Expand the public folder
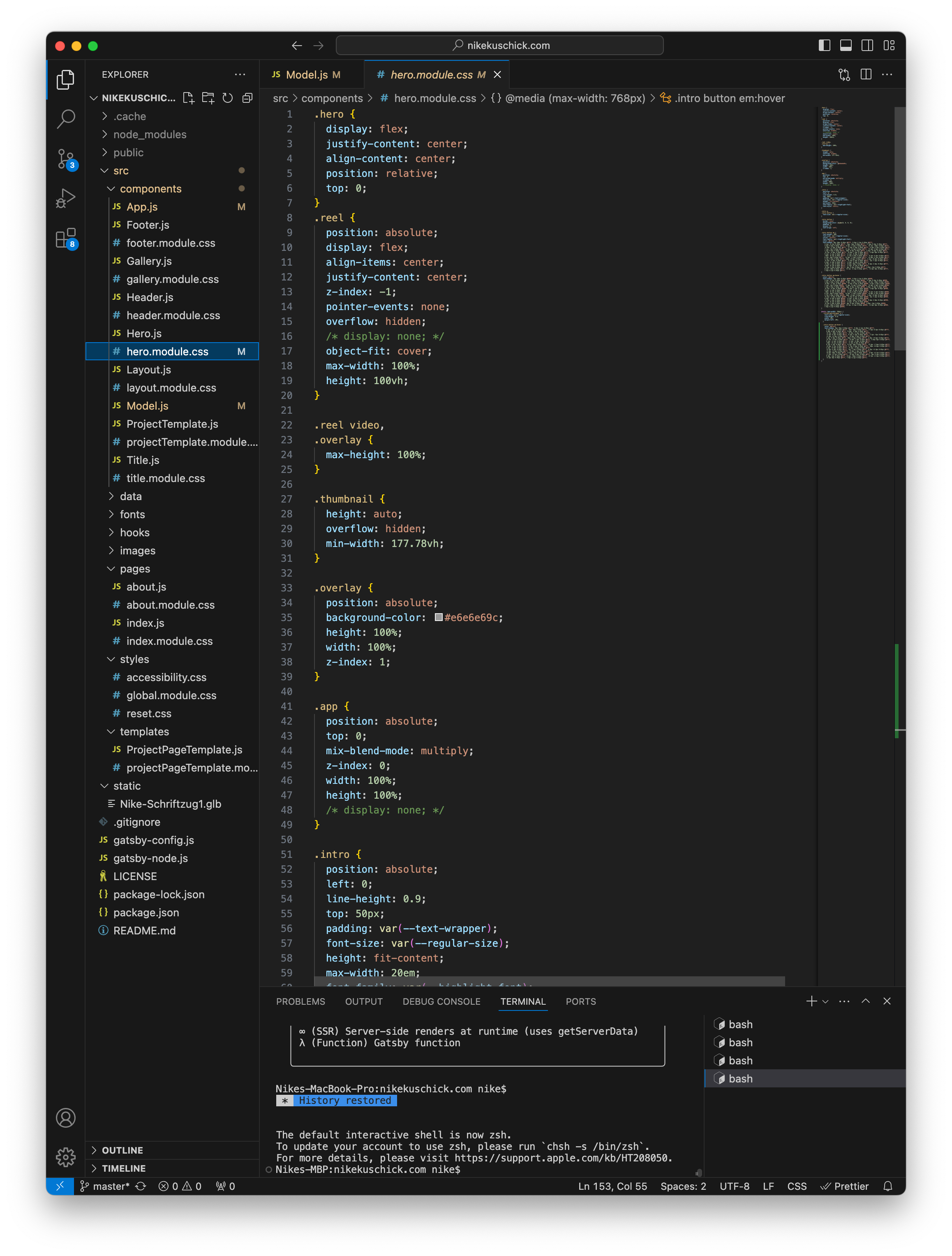This screenshot has width=952, height=1256. point(173,153)
